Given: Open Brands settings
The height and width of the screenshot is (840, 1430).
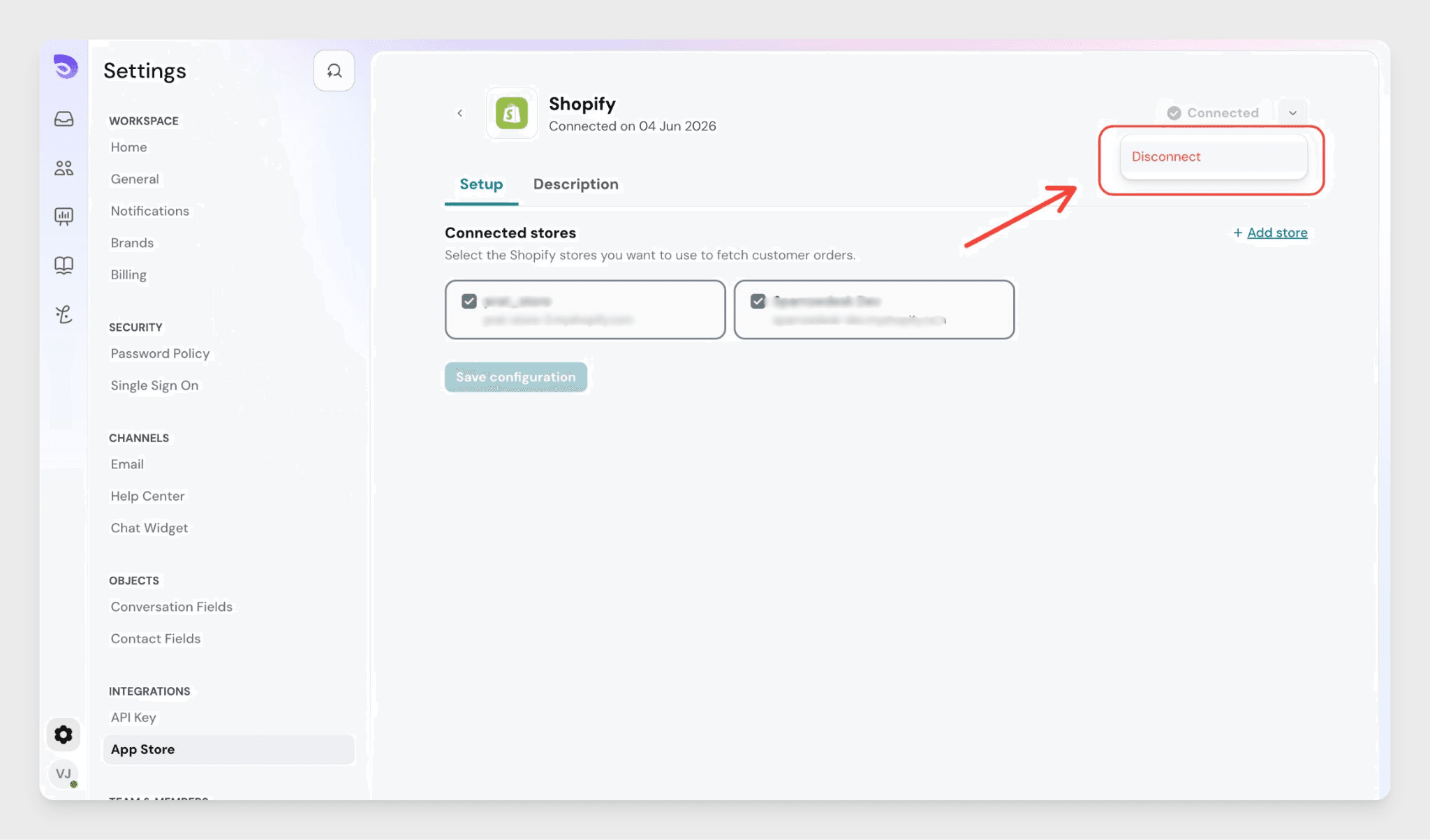Looking at the screenshot, I should click(132, 243).
